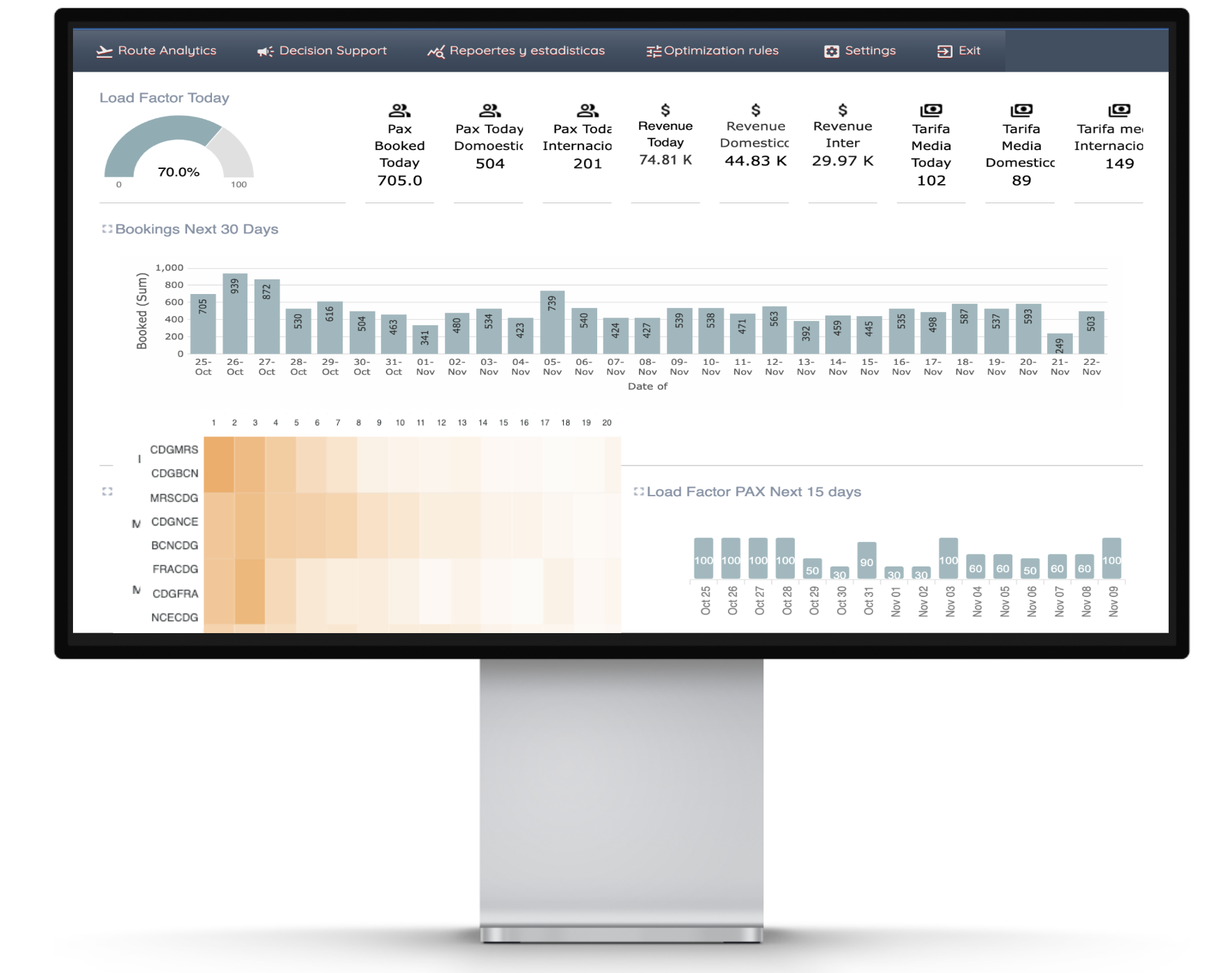The height and width of the screenshot is (973, 1232).
Task: Expand the Bookings Next 30 Days chart
Action: pyautogui.click(x=107, y=229)
